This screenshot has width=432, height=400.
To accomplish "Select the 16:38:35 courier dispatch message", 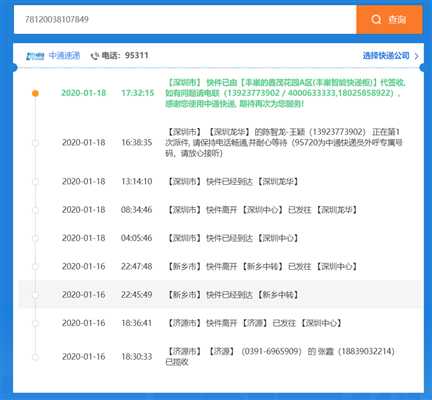I will [284, 143].
